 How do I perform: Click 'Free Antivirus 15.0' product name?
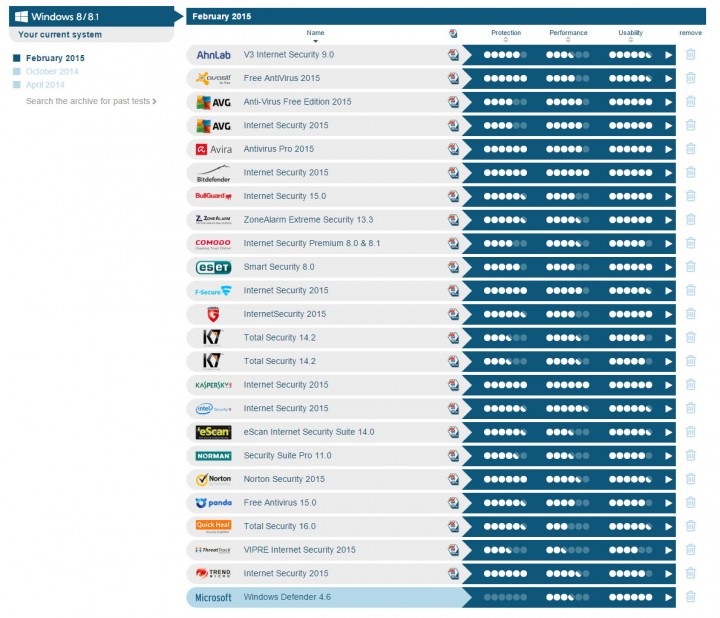click(x=280, y=503)
